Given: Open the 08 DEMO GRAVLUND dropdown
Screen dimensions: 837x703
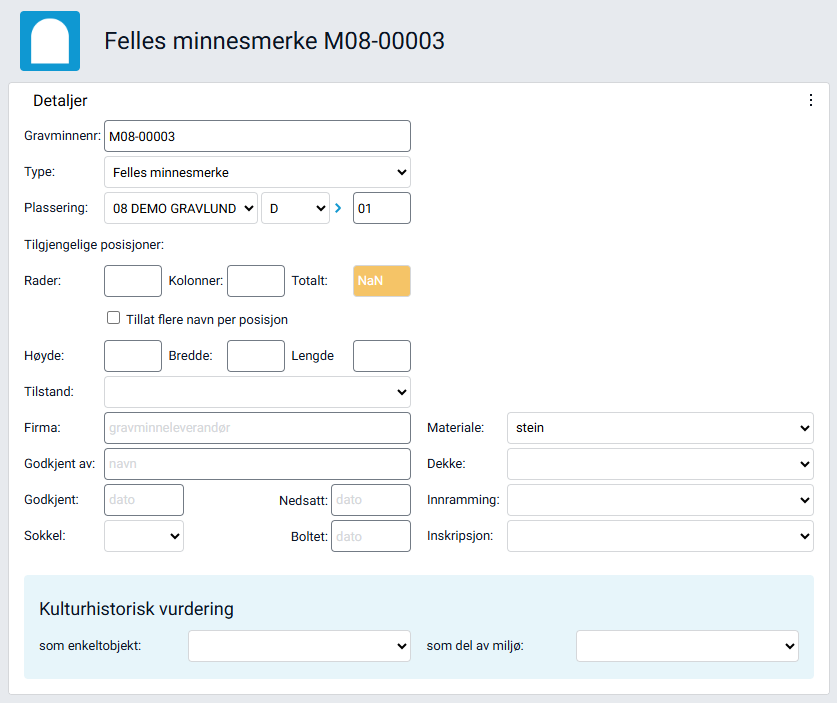Looking at the screenshot, I should click(x=180, y=207).
